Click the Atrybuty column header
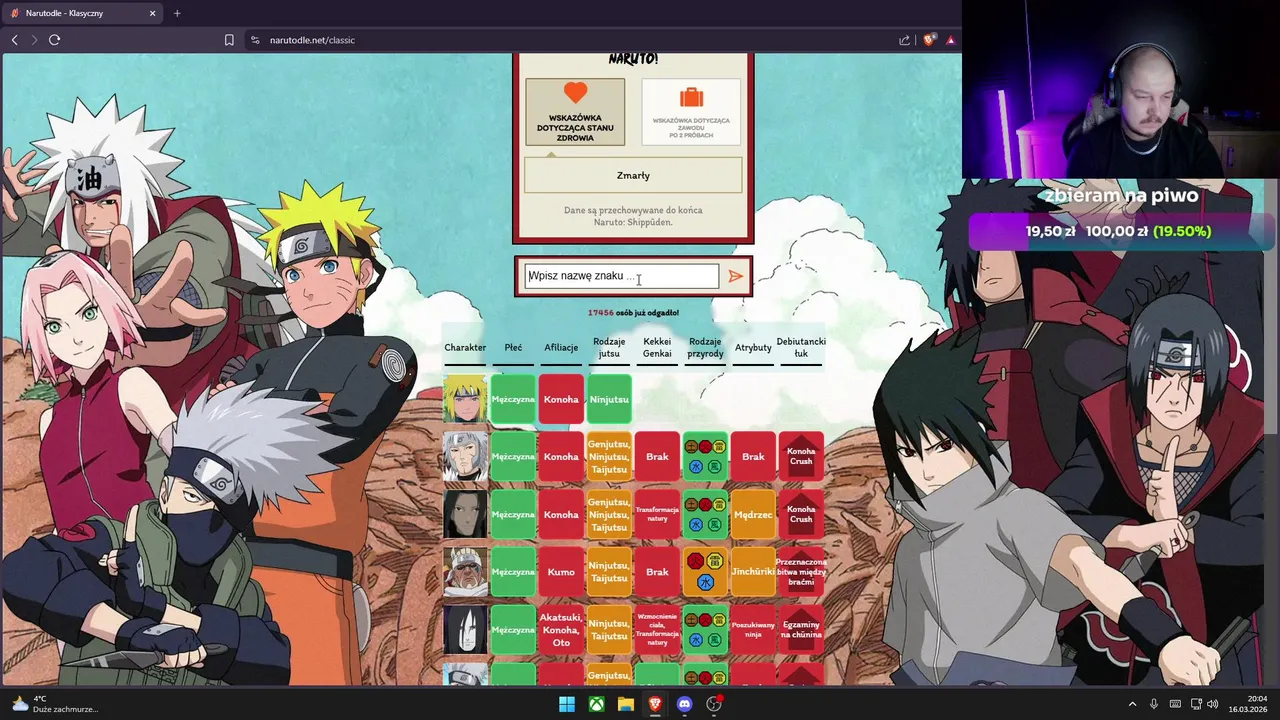1280x720 pixels. point(753,347)
